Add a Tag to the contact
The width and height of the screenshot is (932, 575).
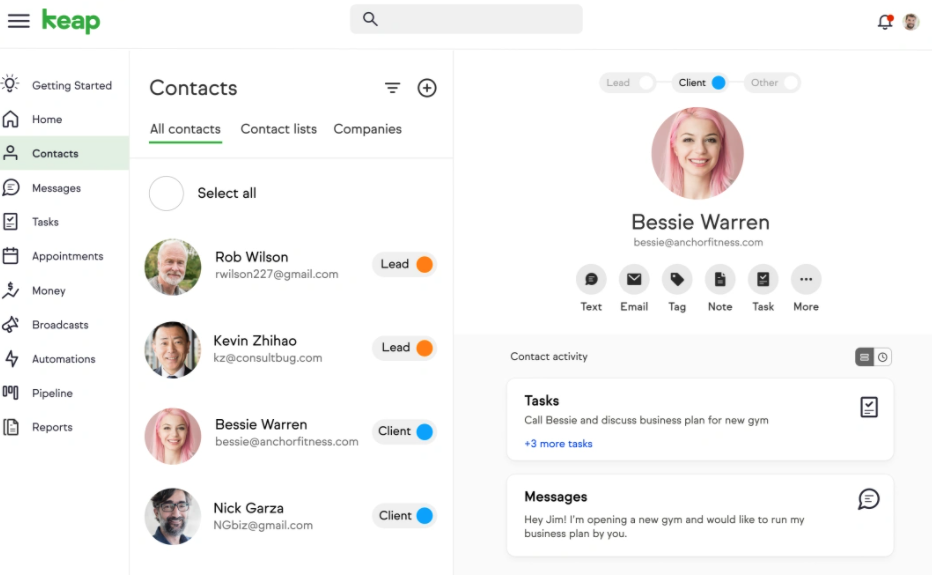[x=677, y=279]
